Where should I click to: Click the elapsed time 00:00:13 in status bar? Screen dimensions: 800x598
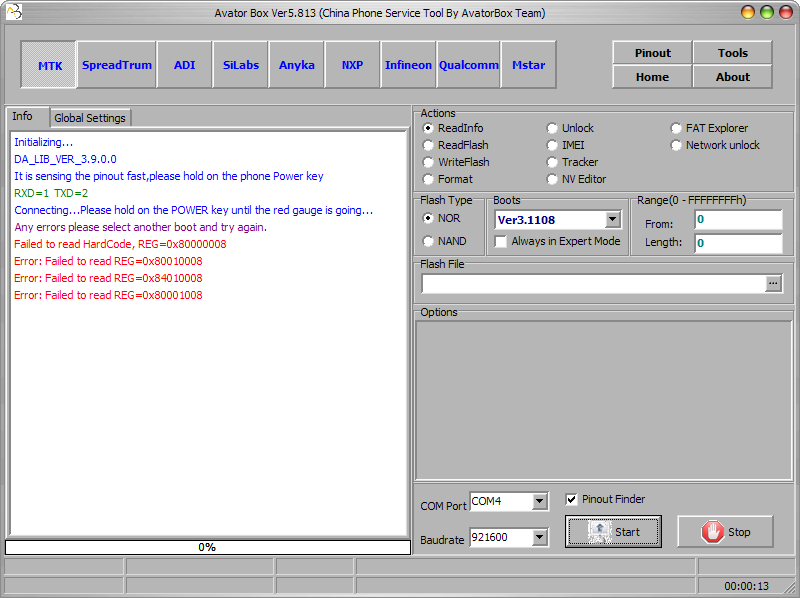[x=746, y=586]
